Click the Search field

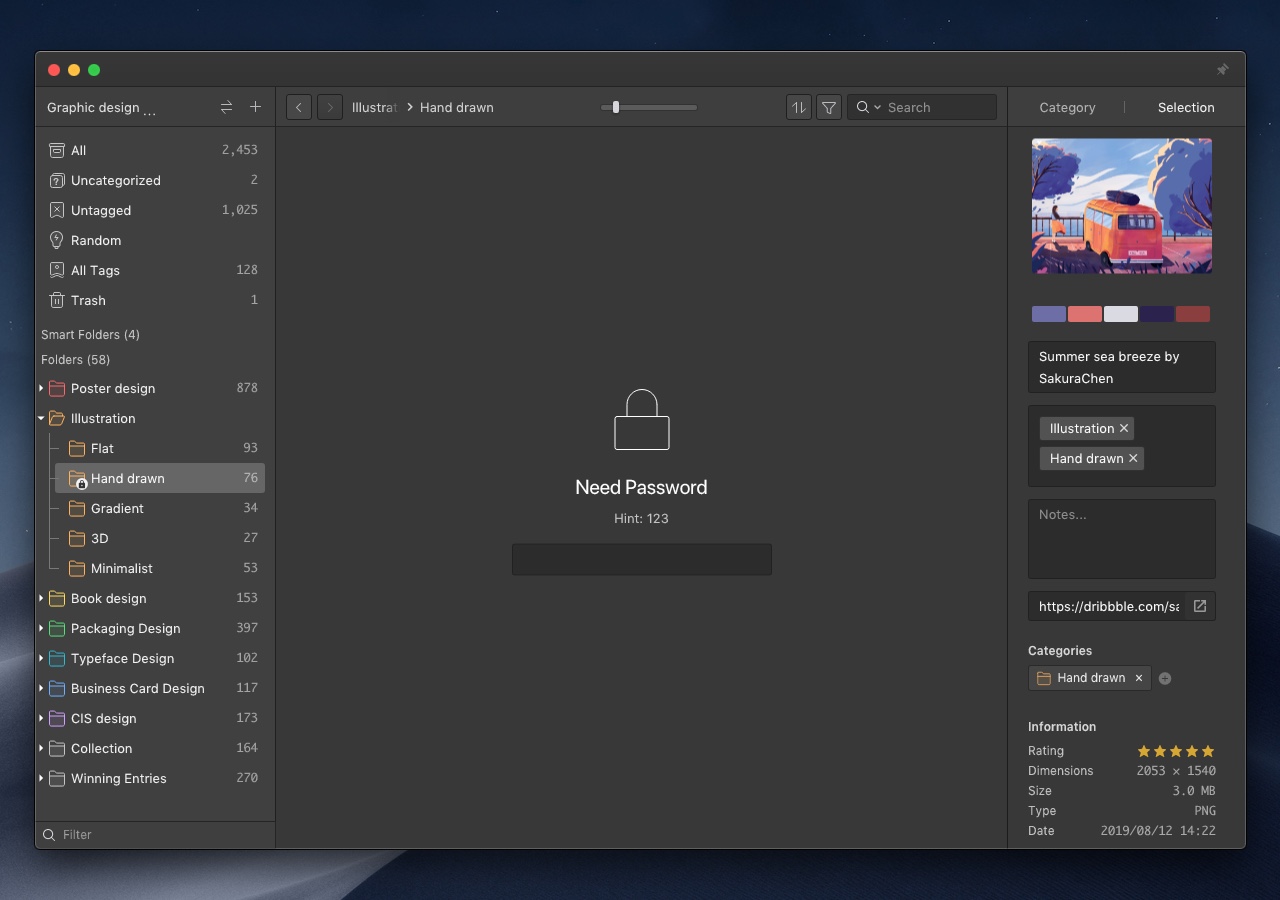(922, 107)
